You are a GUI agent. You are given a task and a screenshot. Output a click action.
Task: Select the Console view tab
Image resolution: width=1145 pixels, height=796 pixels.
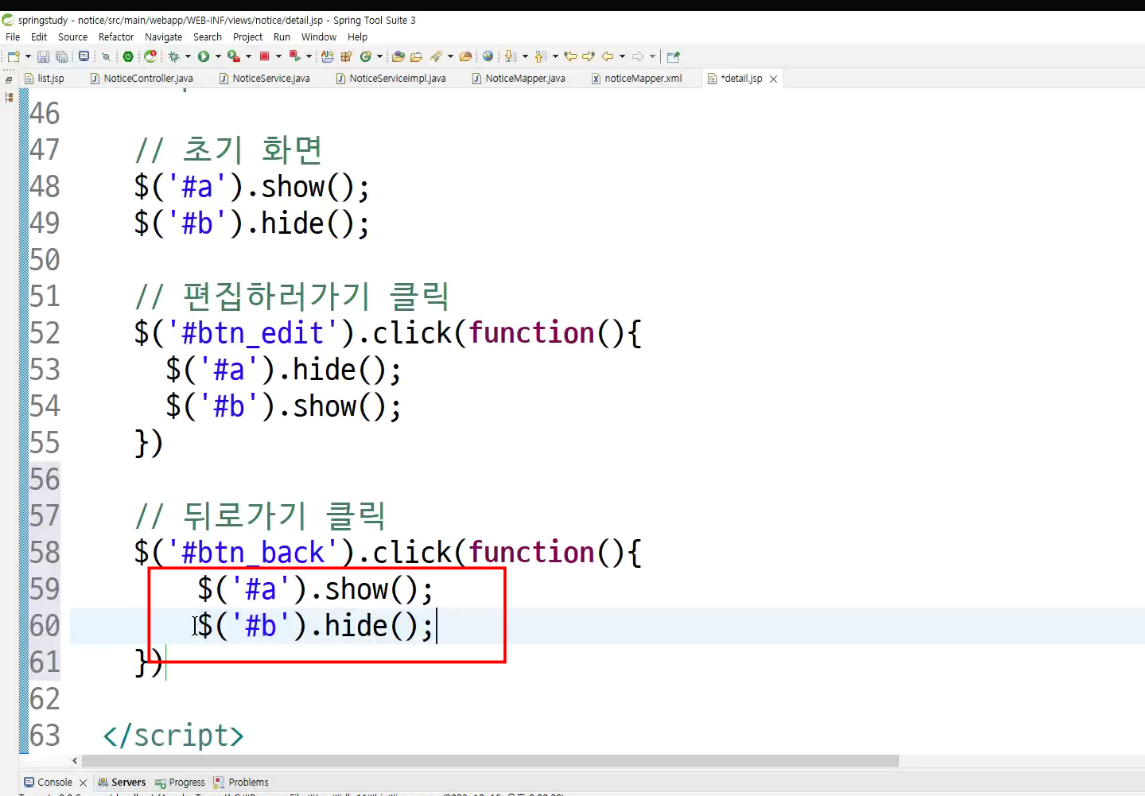pyautogui.click(x=48, y=782)
